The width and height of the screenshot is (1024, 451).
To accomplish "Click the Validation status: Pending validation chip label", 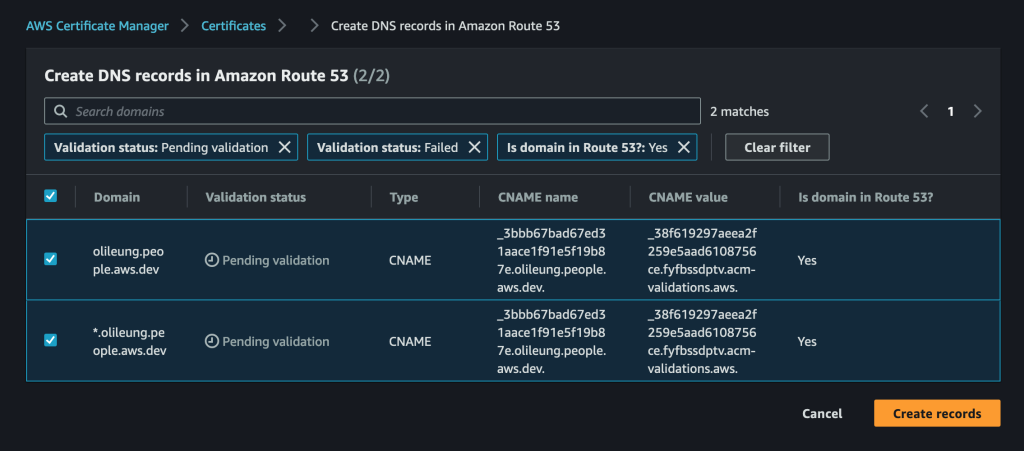I will [161, 148].
